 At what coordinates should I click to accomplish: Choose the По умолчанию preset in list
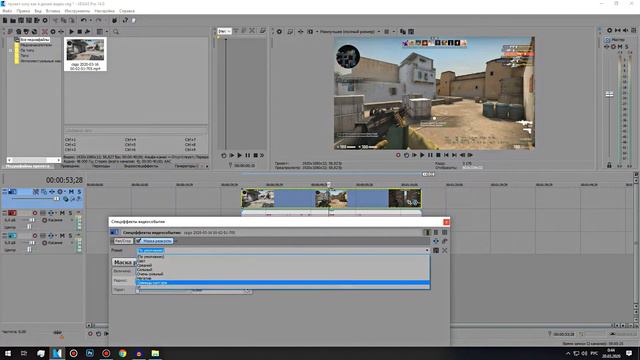tap(151, 257)
